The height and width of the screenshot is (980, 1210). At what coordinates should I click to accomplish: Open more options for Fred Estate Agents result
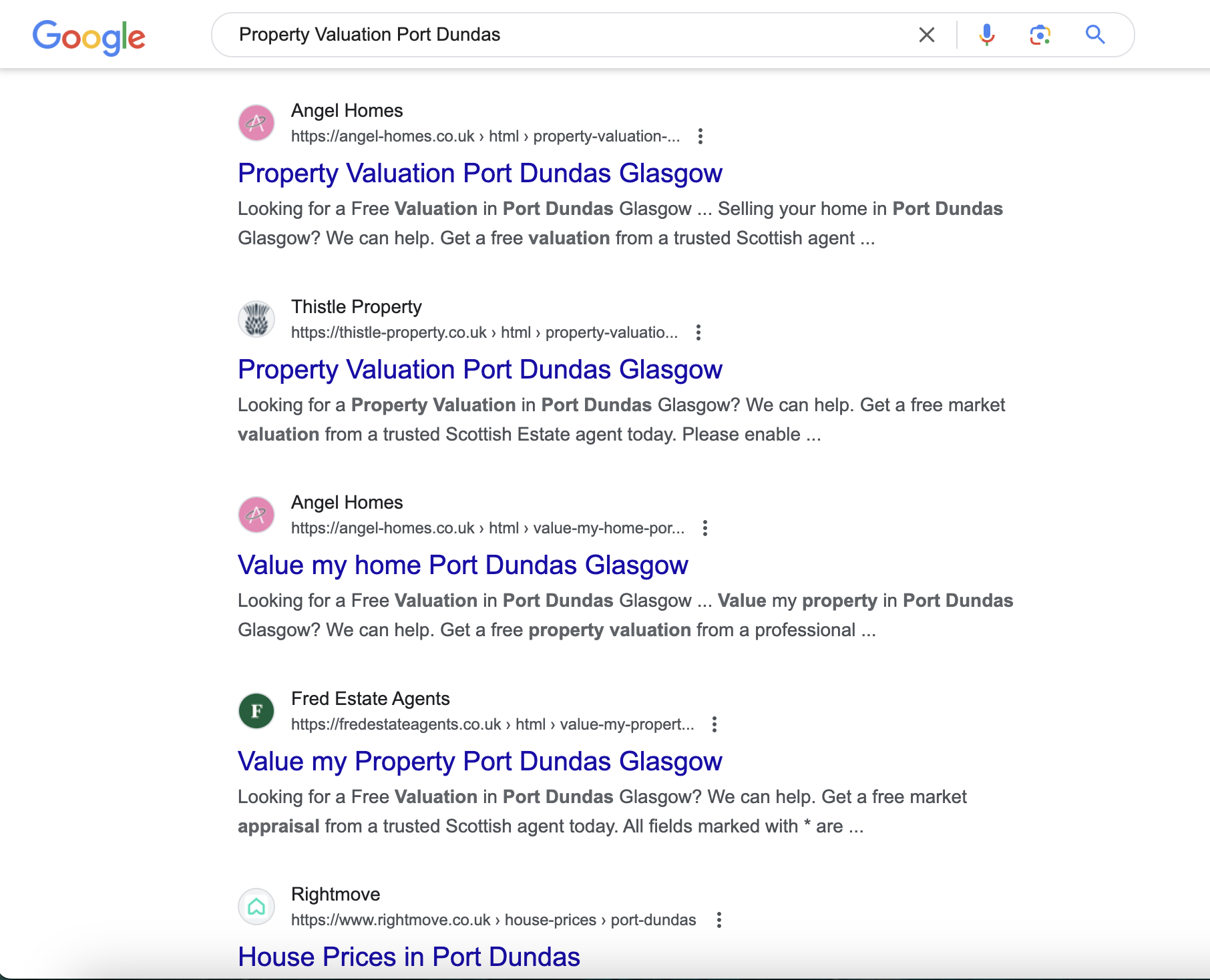(714, 724)
